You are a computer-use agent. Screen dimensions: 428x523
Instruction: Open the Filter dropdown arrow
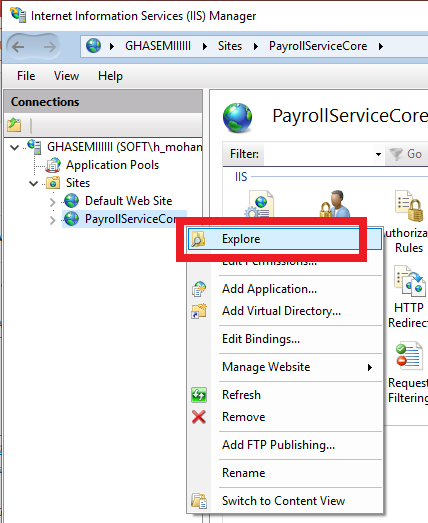point(378,154)
